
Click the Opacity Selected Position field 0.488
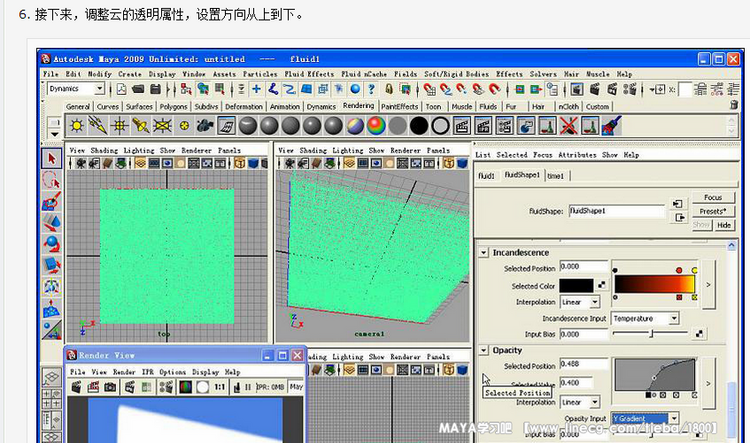pos(583,364)
